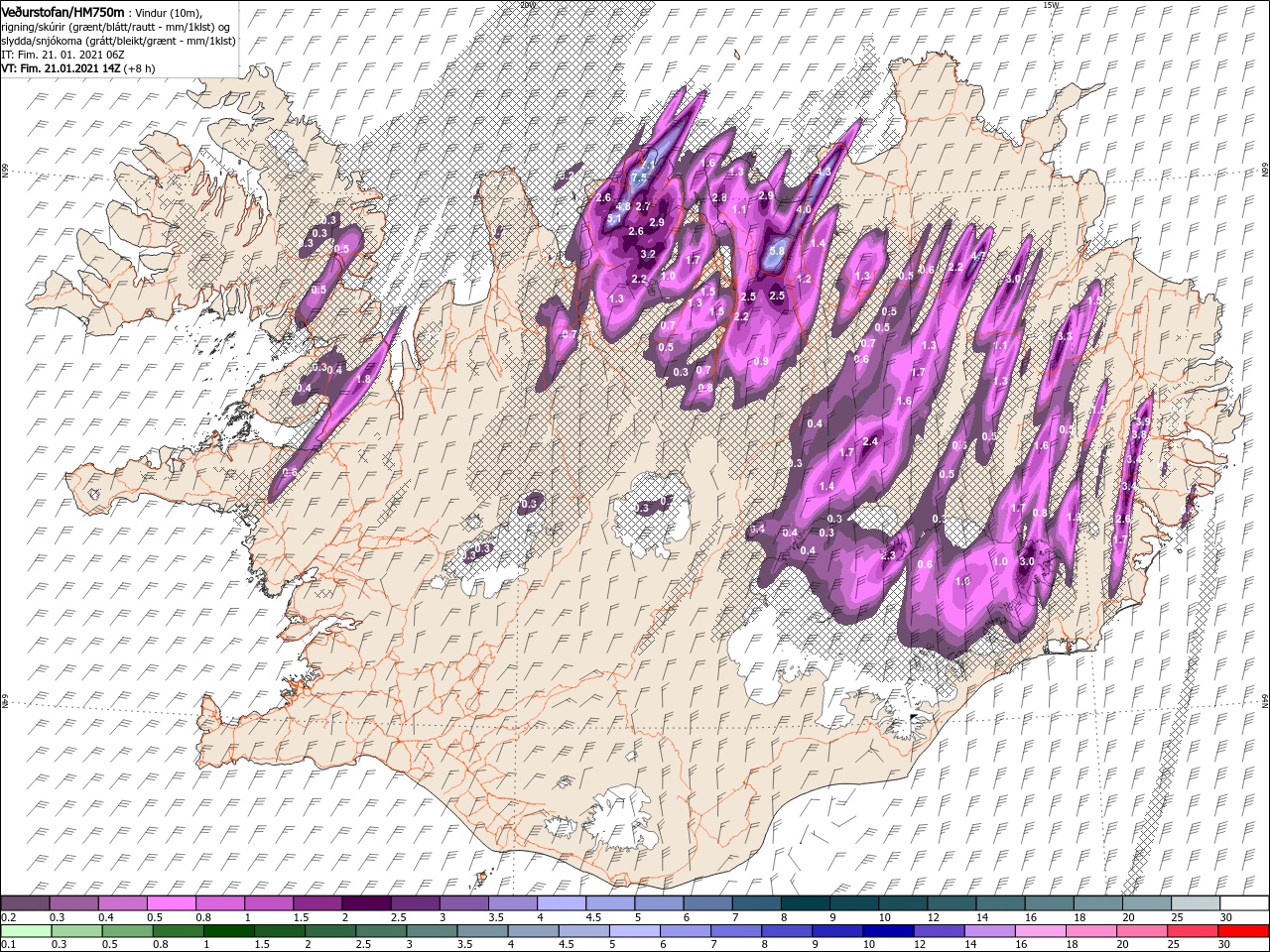The height and width of the screenshot is (952, 1270).
Task: Select the dark teal swatch at snow-scale 8
Action: pyautogui.click(x=805, y=903)
